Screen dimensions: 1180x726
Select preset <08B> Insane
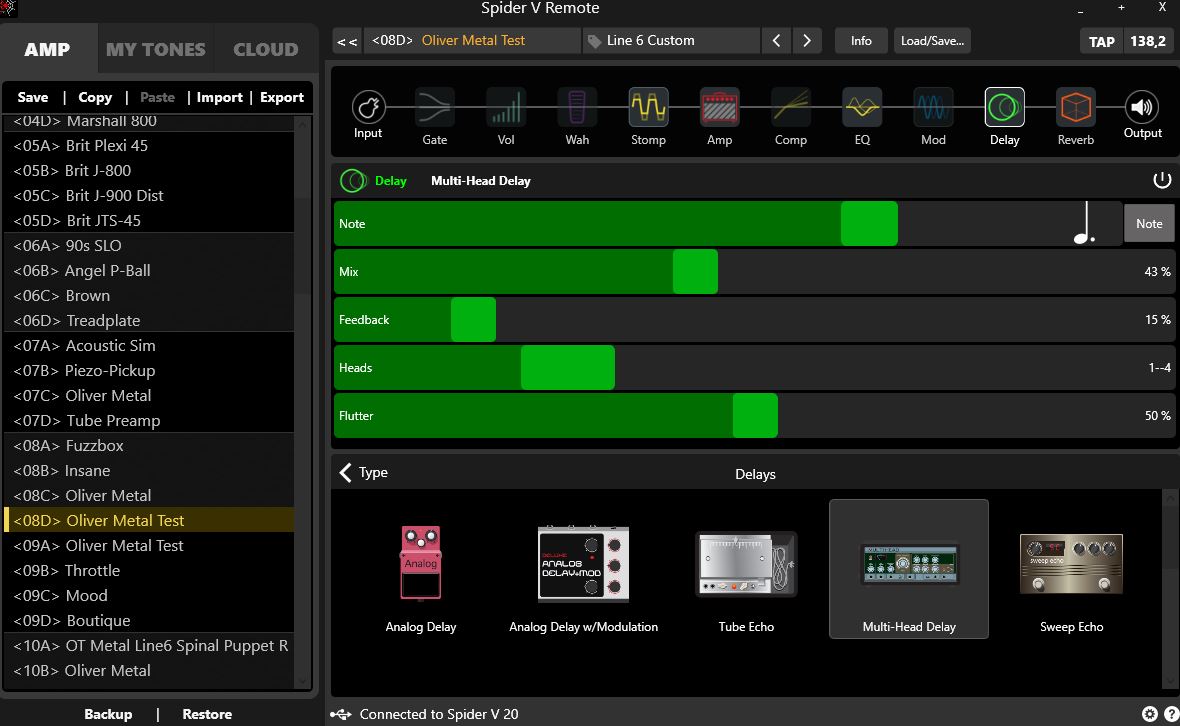click(x=149, y=470)
